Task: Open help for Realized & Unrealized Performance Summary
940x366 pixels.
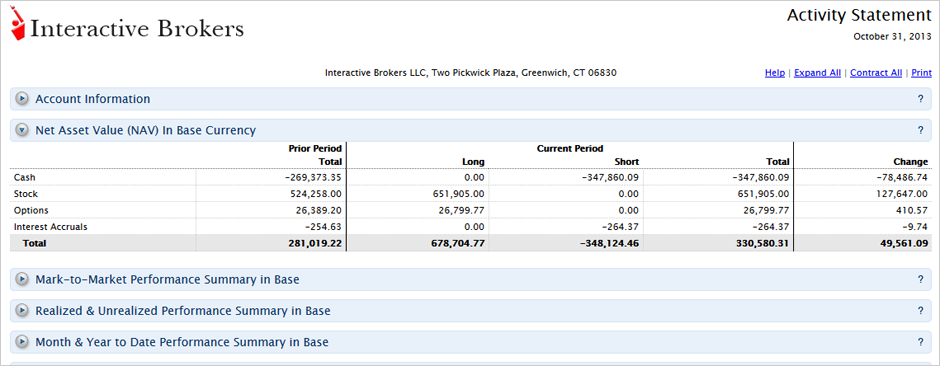Action: [x=920, y=311]
